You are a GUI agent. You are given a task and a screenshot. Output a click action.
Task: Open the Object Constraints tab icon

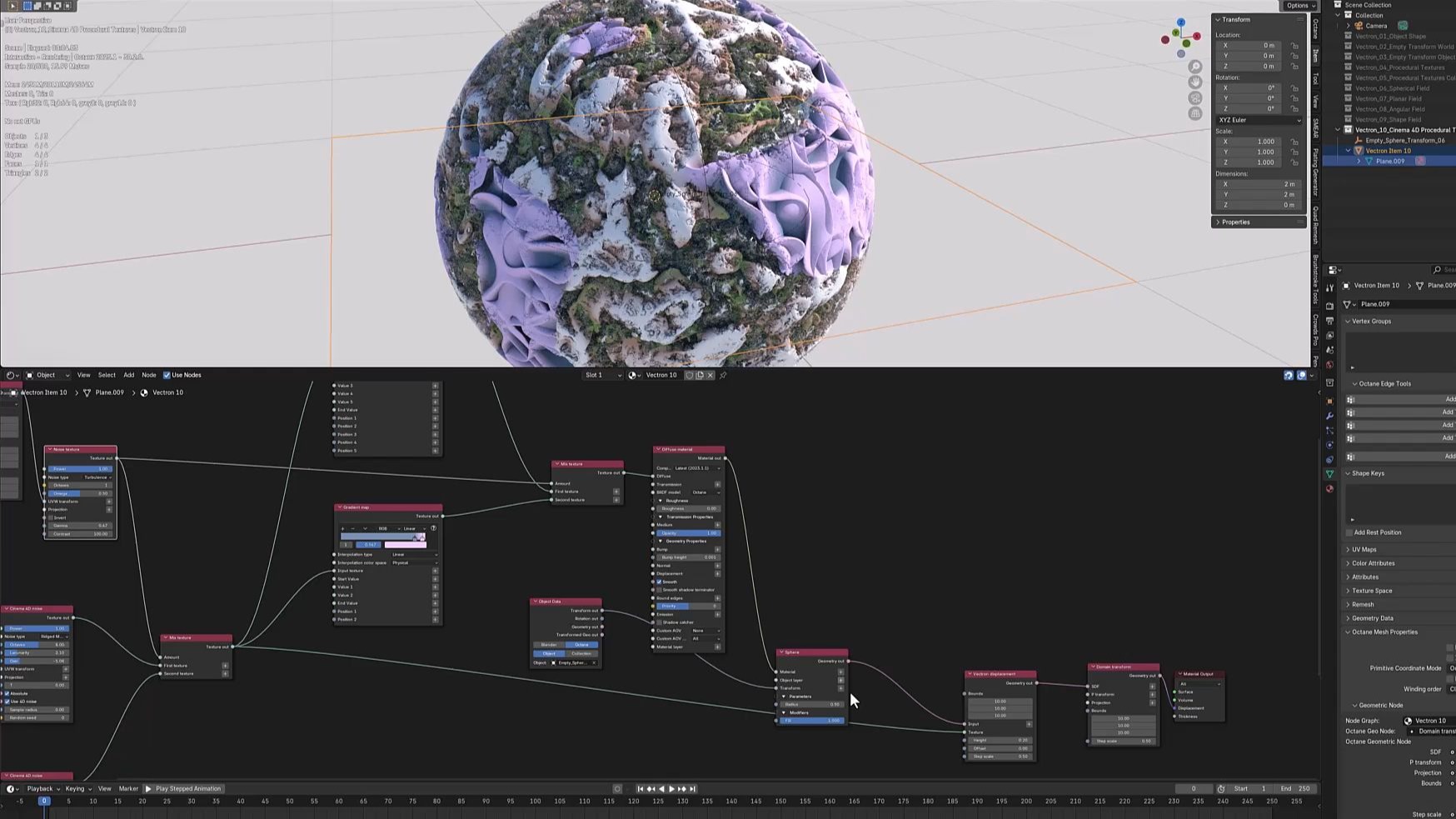coord(1330,460)
